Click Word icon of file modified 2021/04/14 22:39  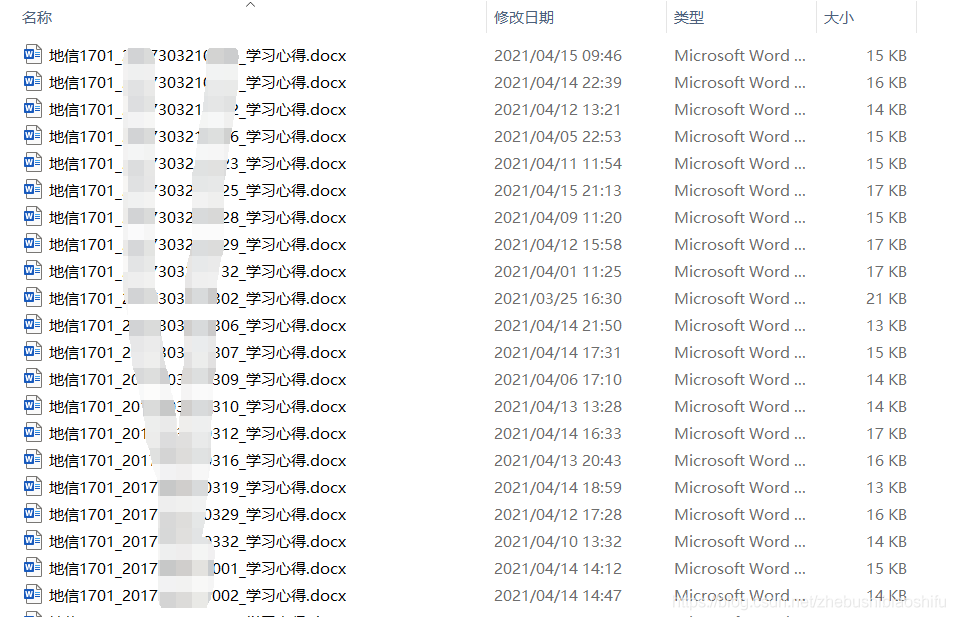(33, 81)
